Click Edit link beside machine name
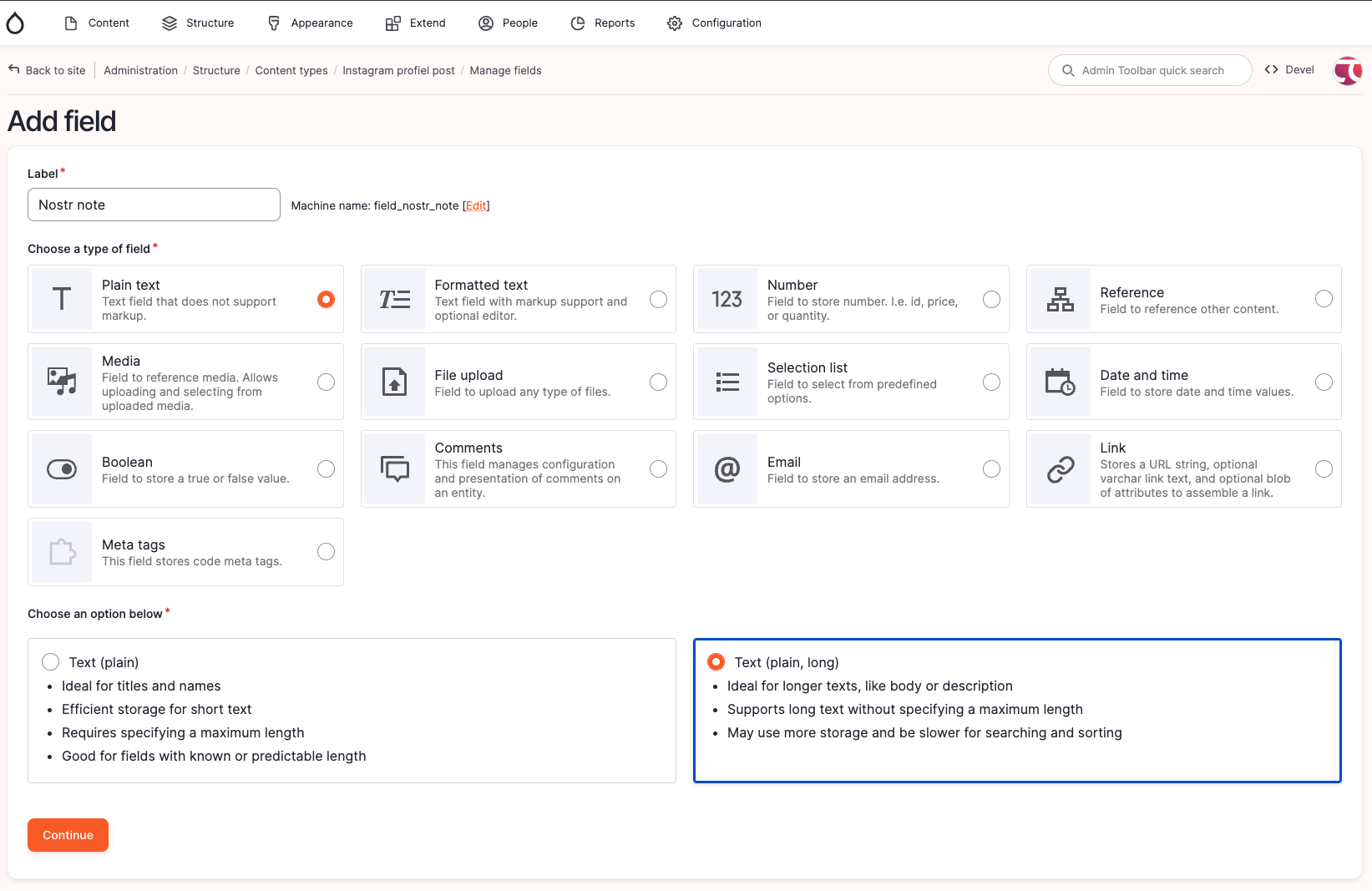The image size is (1372, 891). click(x=476, y=206)
